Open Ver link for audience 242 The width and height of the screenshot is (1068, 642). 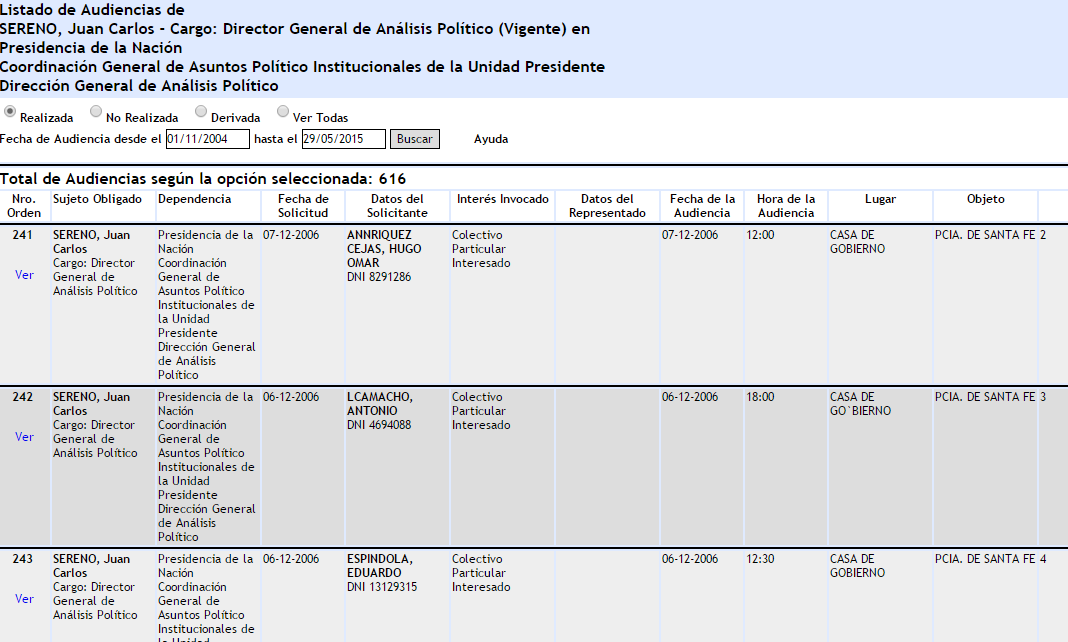pos(24,437)
